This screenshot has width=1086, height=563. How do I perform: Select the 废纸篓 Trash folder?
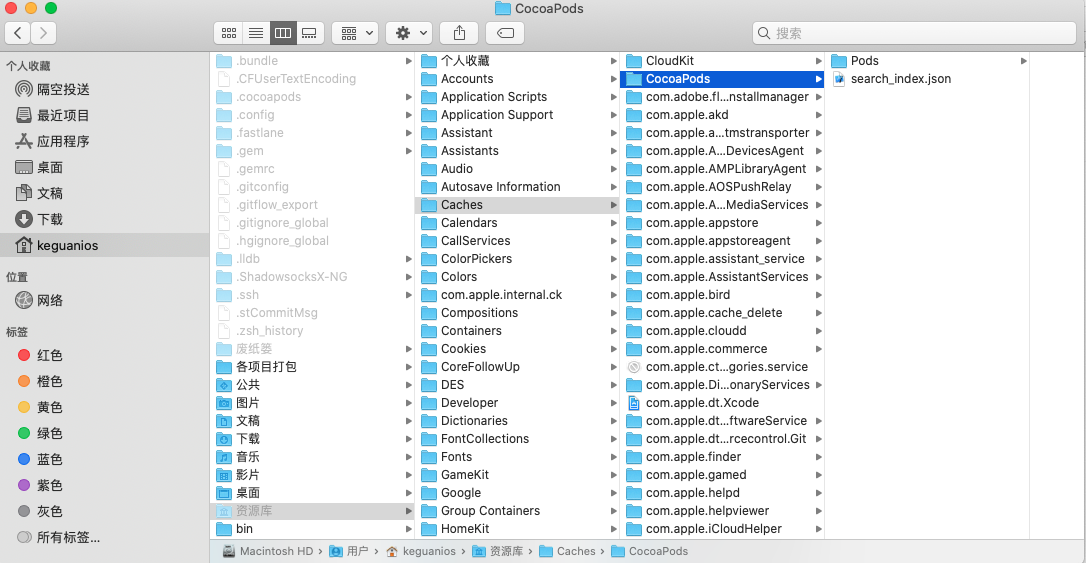(x=312, y=349)
